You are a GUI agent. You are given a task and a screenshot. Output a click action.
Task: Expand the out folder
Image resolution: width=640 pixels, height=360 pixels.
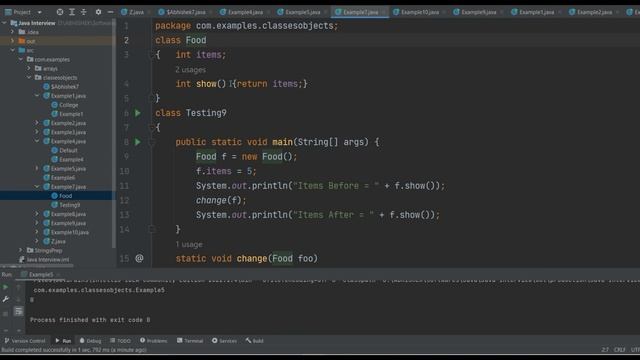pyautogui.click(x=13, y=41)
